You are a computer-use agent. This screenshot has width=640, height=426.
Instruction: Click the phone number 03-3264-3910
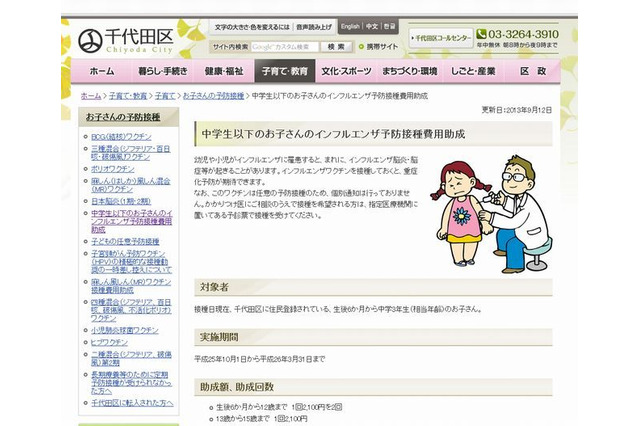pyautogui.click(x=523, y=34)
